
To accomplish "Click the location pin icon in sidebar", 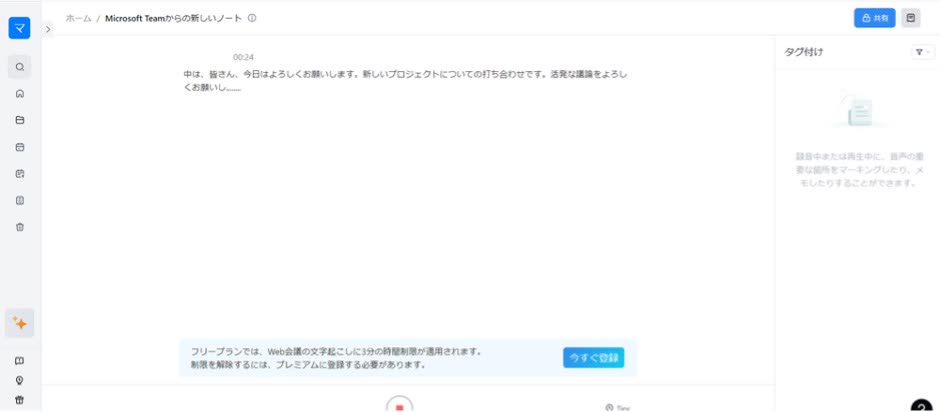I will (x=20, y=381).
